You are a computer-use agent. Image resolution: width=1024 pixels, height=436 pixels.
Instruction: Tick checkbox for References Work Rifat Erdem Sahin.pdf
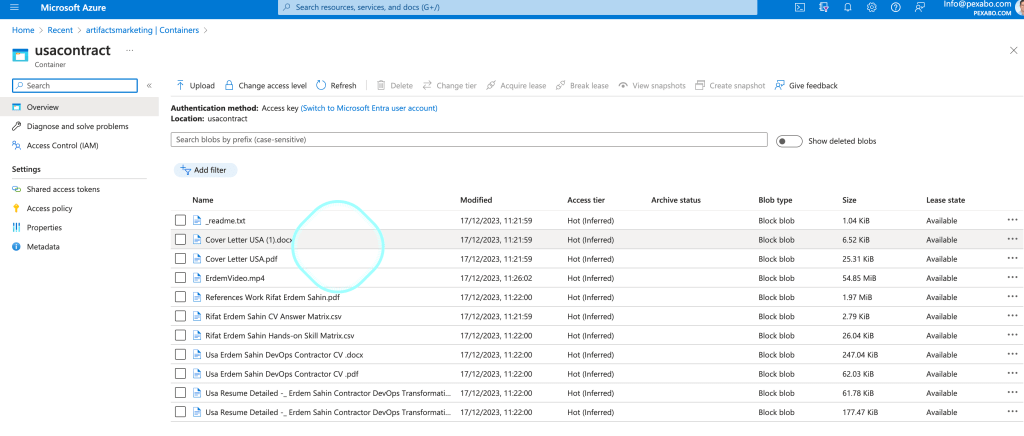point(180,297)
